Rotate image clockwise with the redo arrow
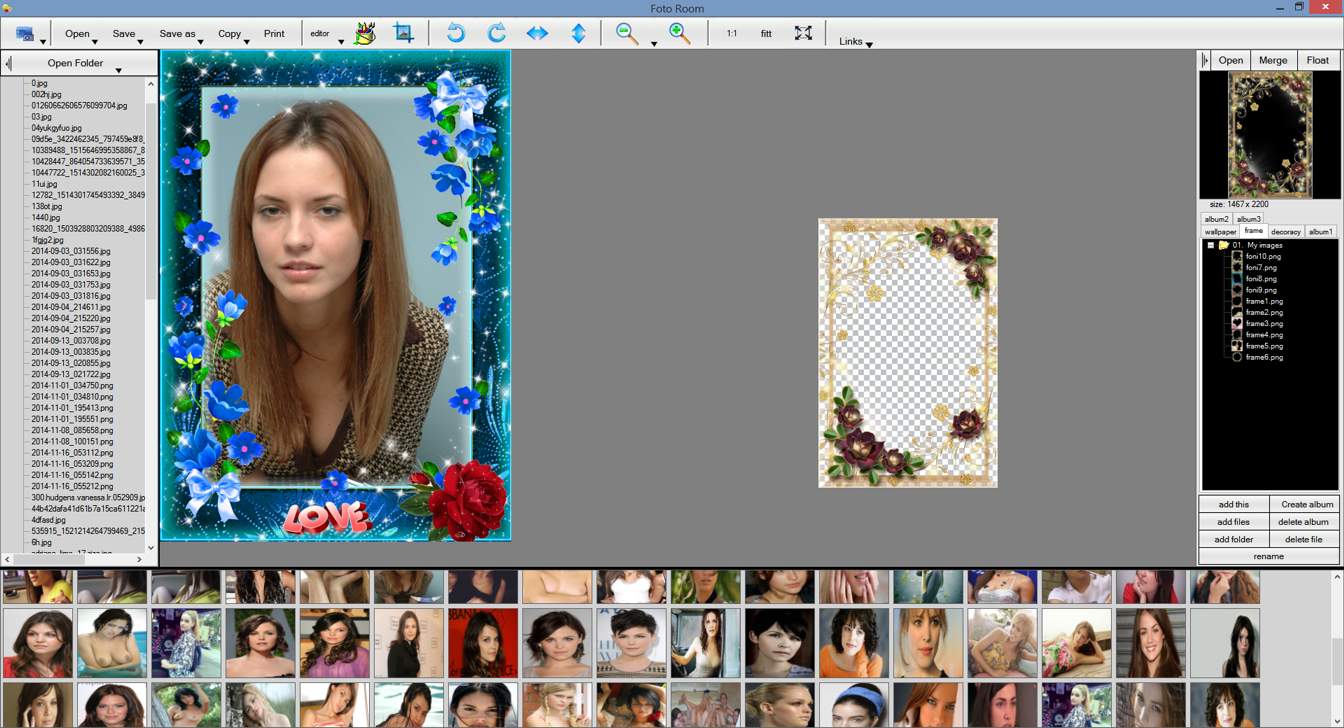 coord(496,33)
